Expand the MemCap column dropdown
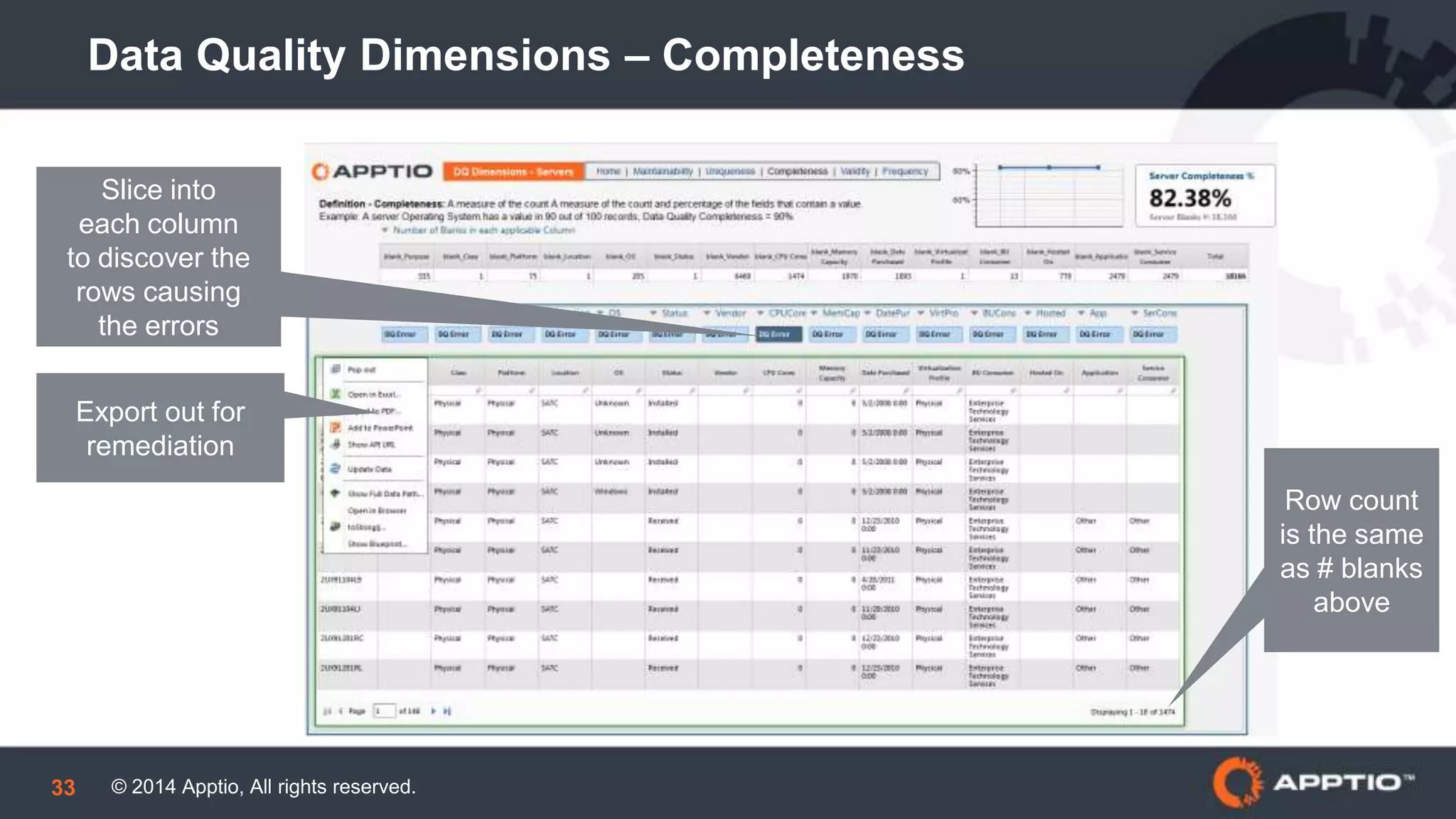 814,313
